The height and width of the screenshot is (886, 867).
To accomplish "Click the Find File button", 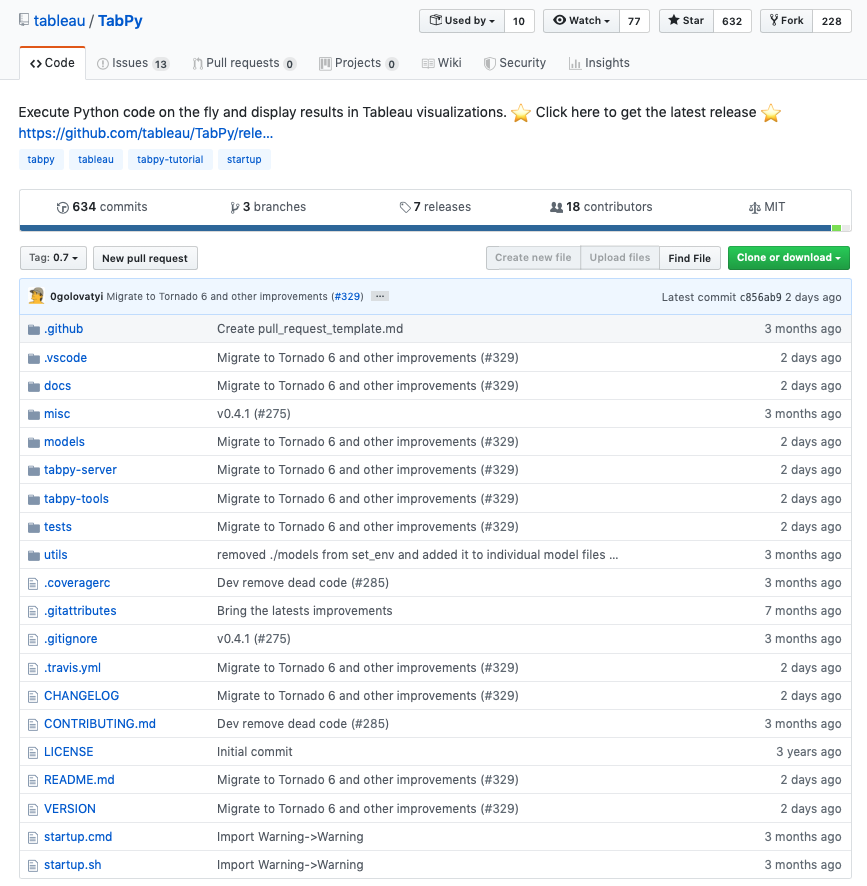I will pyautogui.click(x=690, y=258).
